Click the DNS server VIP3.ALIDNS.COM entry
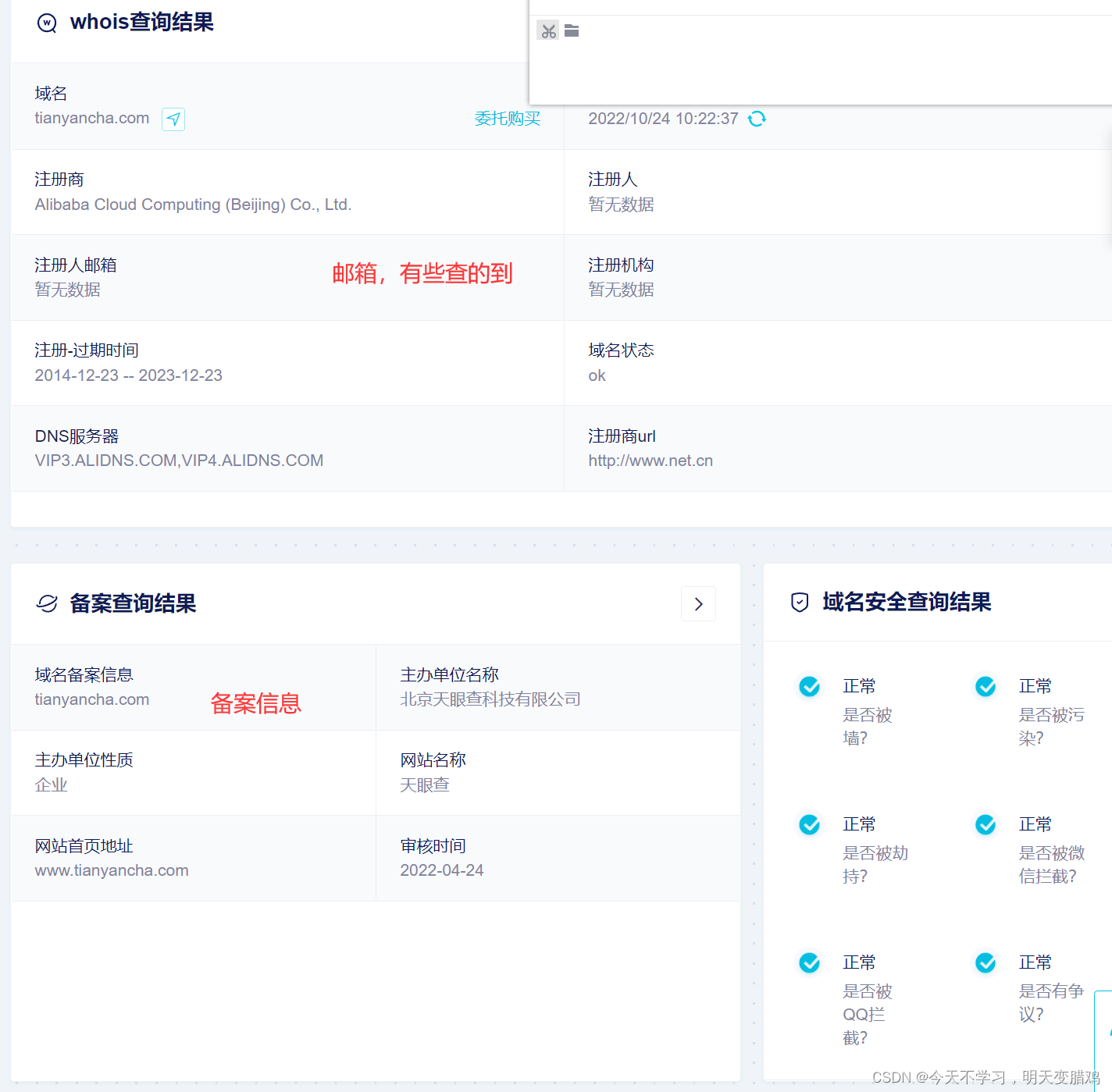This screenshot has width=1112, height=1092. click(108, 461)
